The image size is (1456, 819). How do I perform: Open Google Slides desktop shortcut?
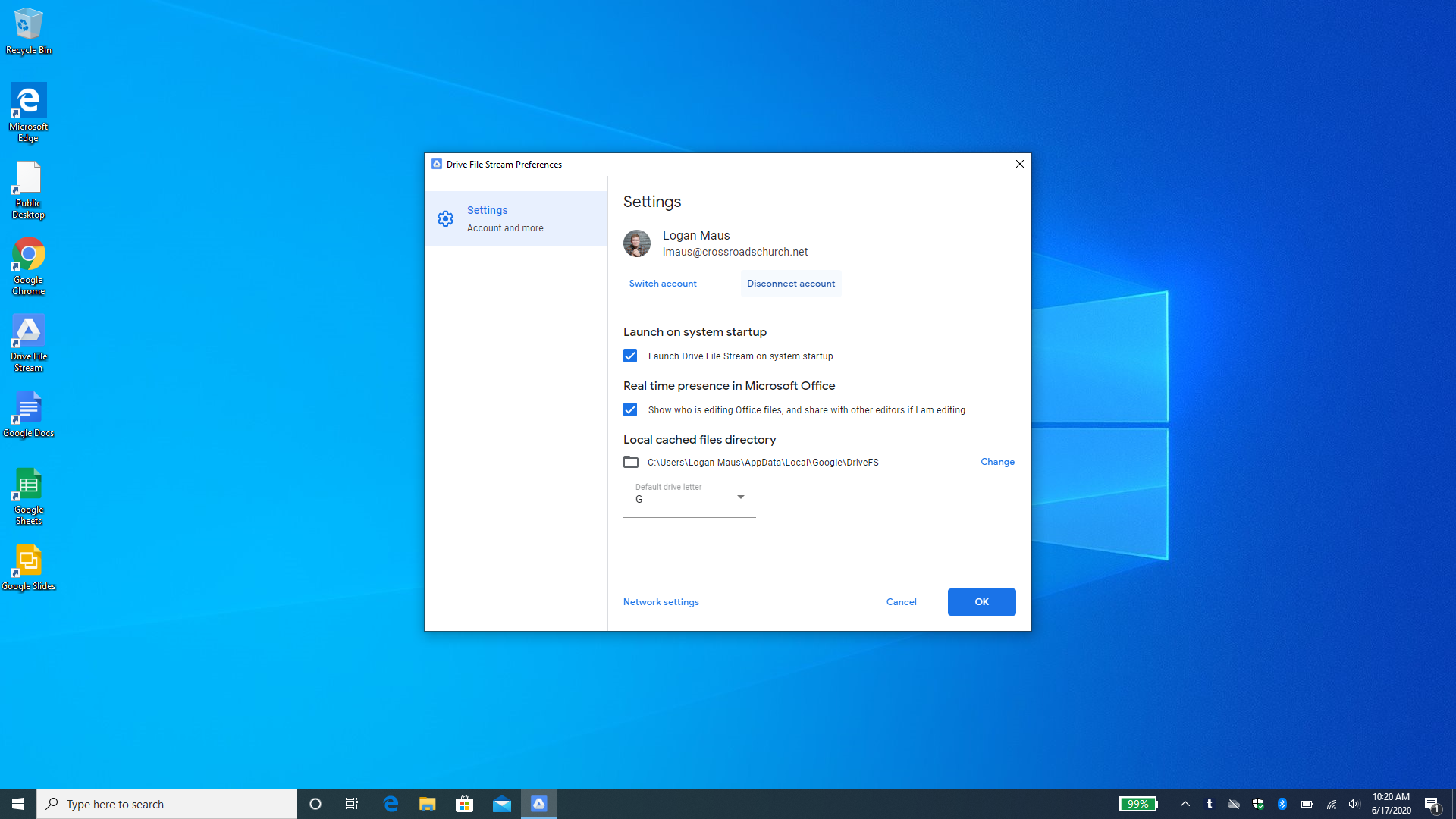coord(29,567)
